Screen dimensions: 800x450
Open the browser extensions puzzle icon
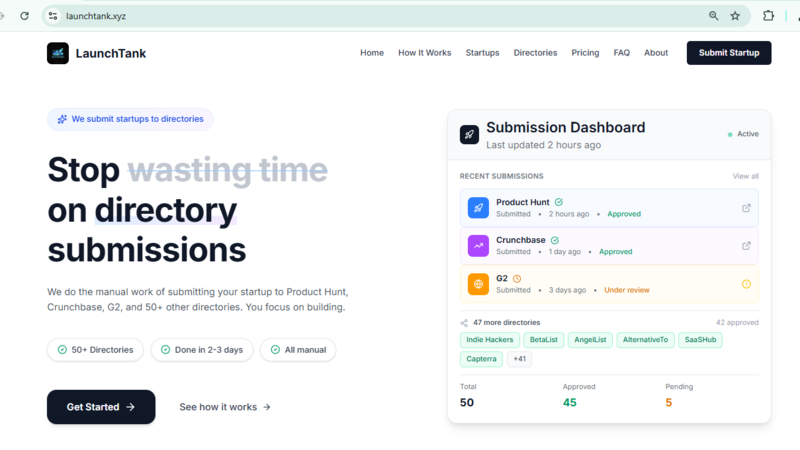[x=768, y=16]
